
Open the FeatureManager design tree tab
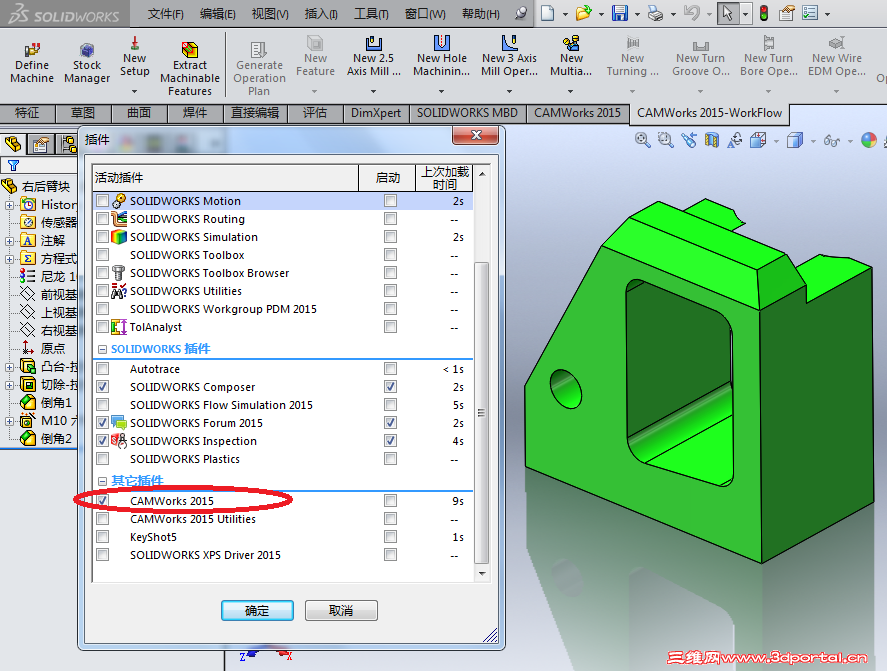click(x=13, y=144)
